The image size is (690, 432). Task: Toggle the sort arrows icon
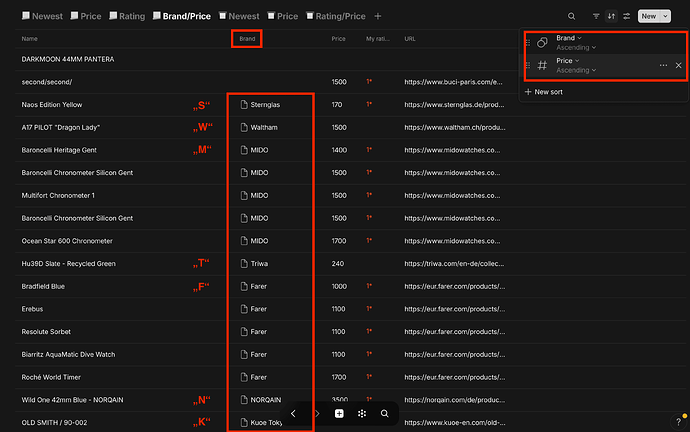(611, 16)
